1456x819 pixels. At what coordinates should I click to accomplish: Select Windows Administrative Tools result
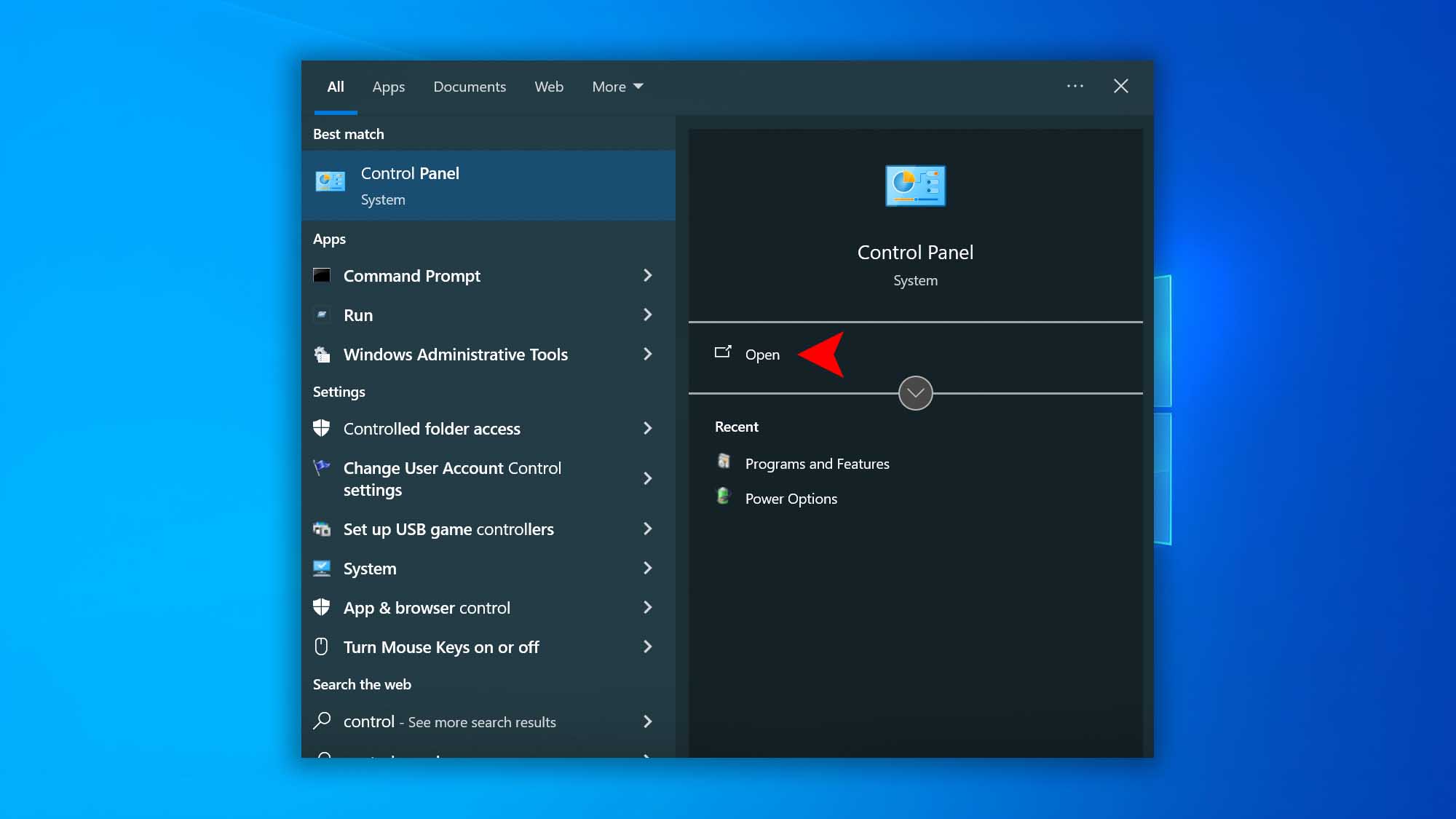point(455,355)
